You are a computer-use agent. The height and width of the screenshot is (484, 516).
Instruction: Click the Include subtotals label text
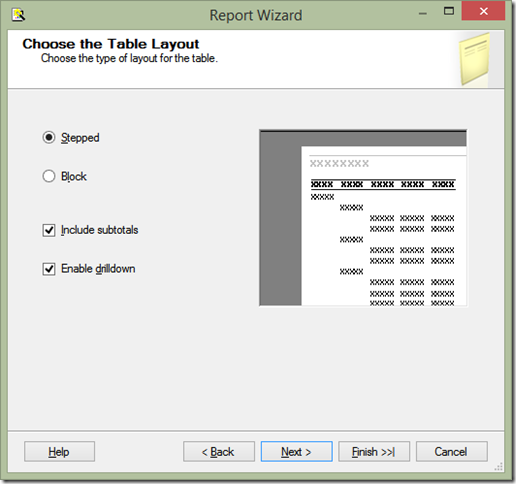pyautogui.click(x=99, y=230)
